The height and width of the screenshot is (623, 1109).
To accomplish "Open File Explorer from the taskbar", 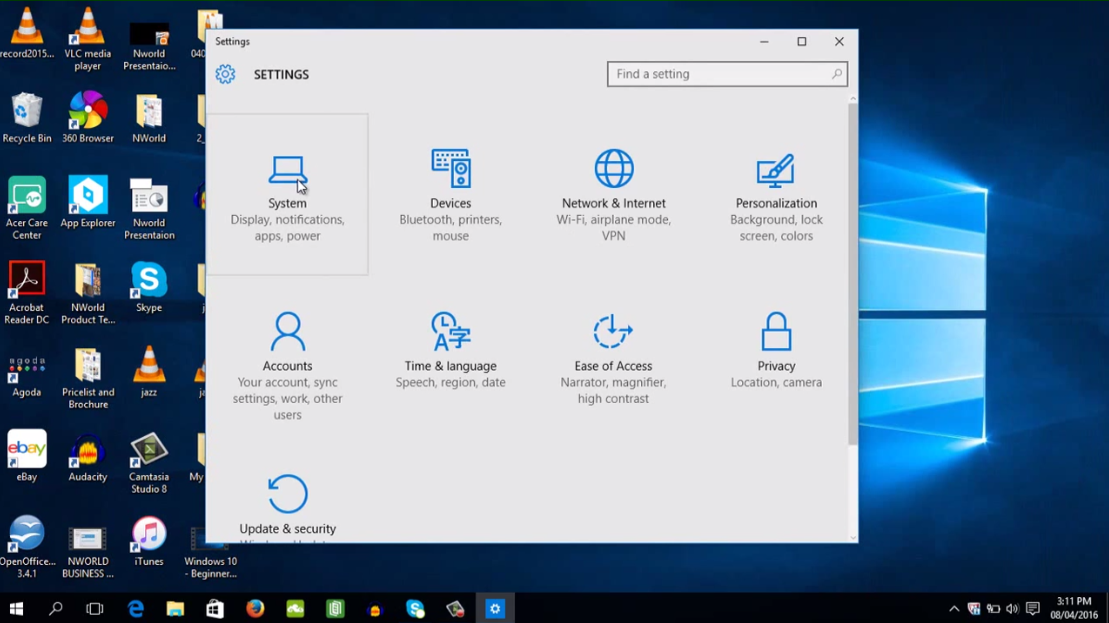I will pos(175,608).
